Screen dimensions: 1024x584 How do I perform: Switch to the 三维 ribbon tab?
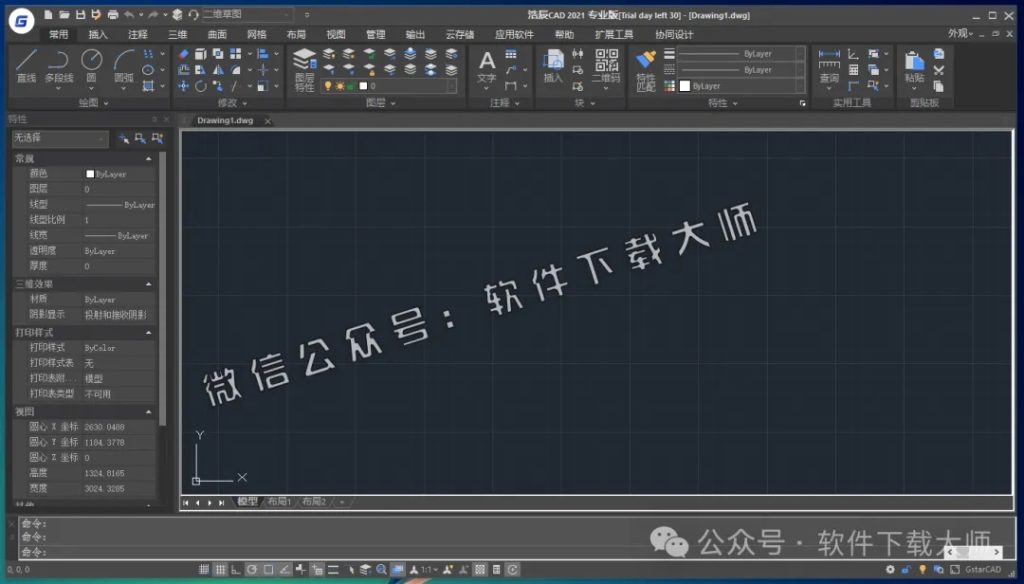[177, 33]
